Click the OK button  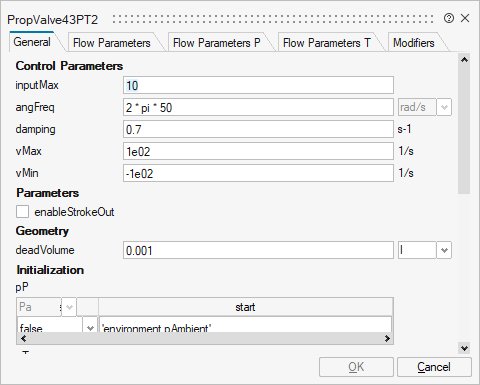(x=356, y=367)
